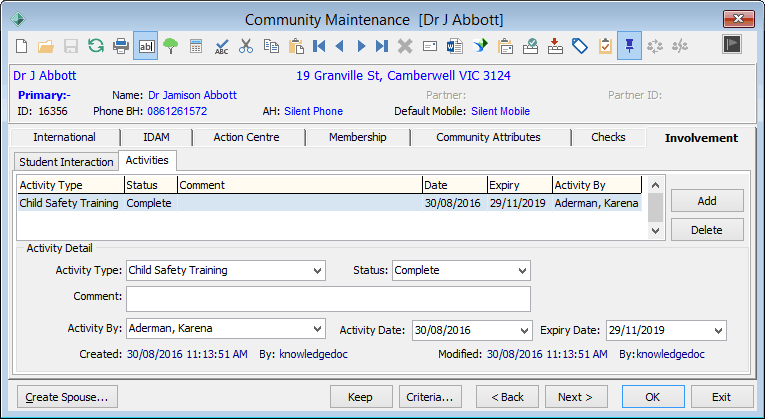This screenshot has height=419, width=765.
Task: Select the Action Centre tab
Action: (246, 137)
